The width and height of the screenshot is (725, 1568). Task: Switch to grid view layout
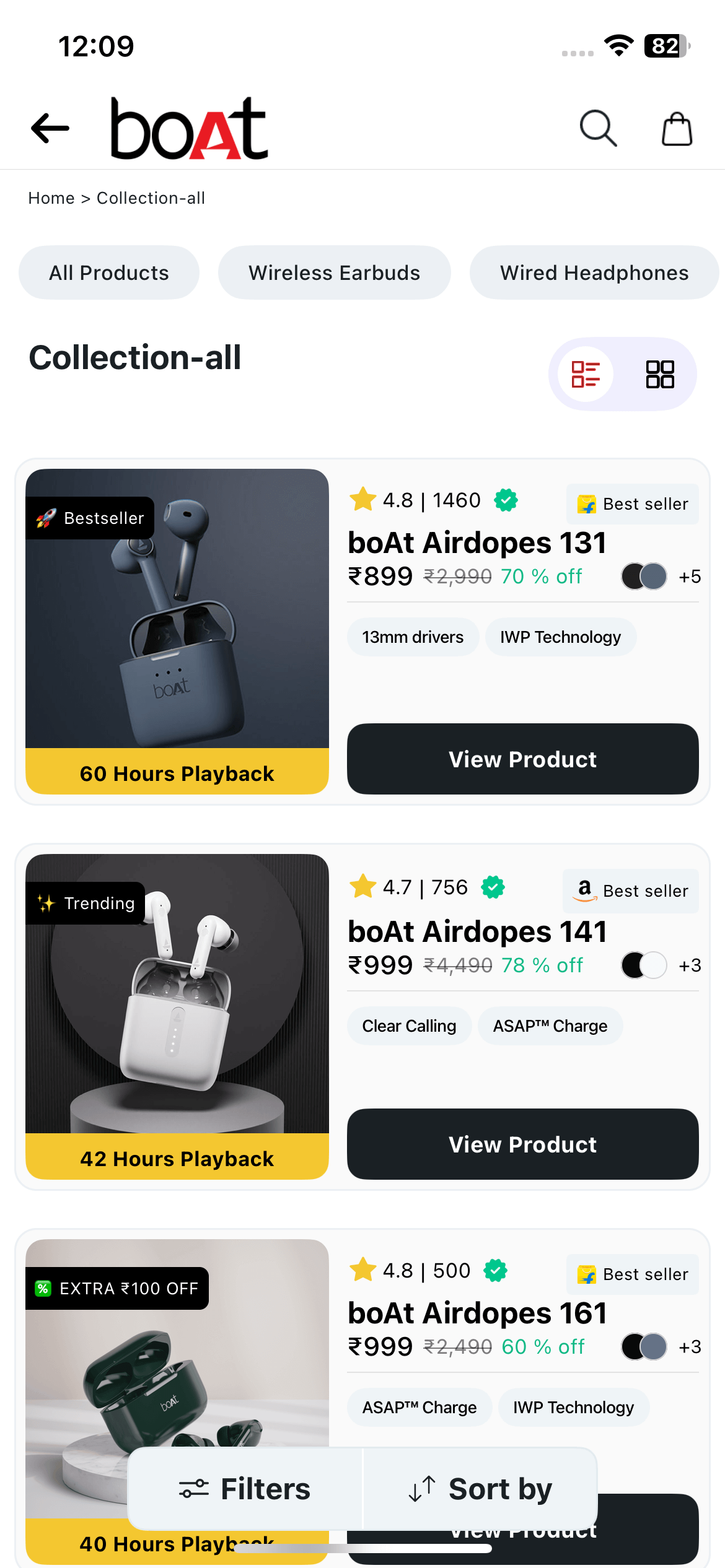coord(660,374)
